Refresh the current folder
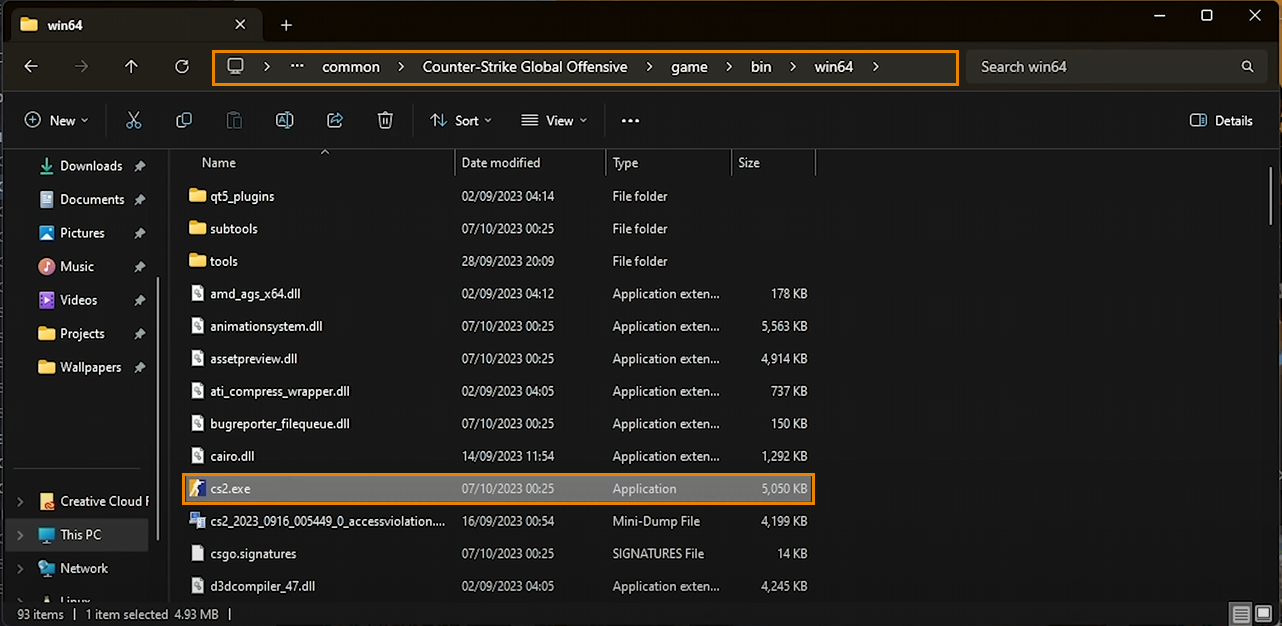 point(182,67)
